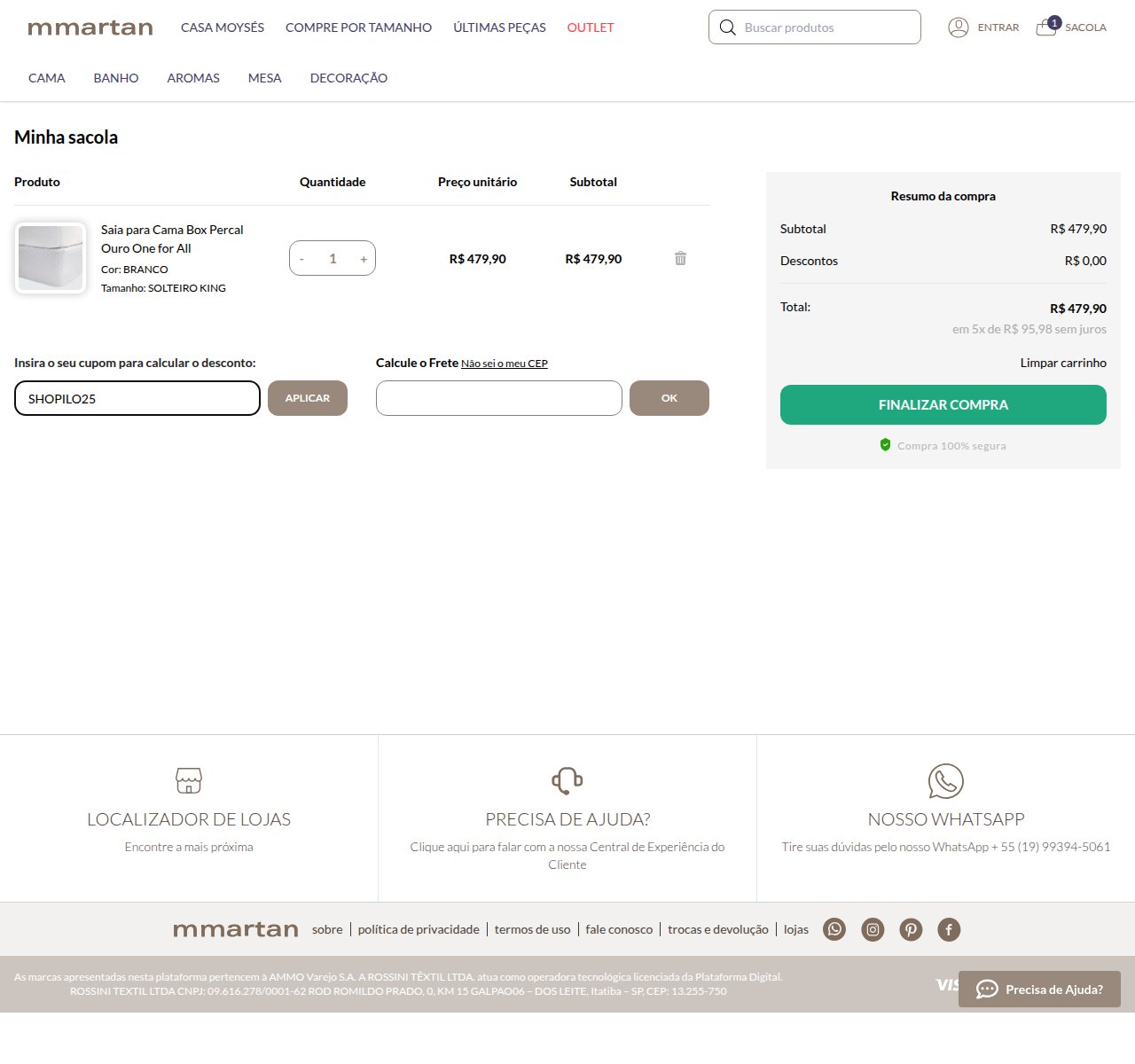Image resolution: width=1135 pixels, height=1064 pixels.
Task: Open the CAMA category
Action: (x=47, y=78)
